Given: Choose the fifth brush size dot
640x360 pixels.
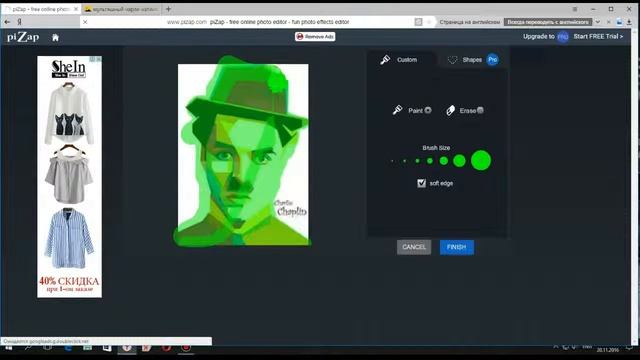Looking at the screenshot, I should pyautogui.click(x=444, y=161).
